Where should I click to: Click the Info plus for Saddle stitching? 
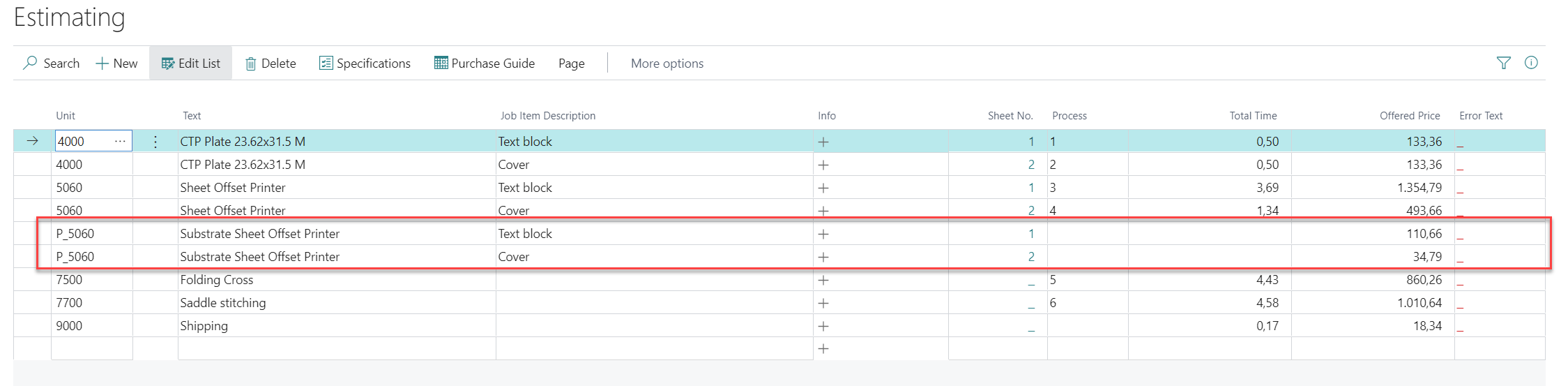823,303
